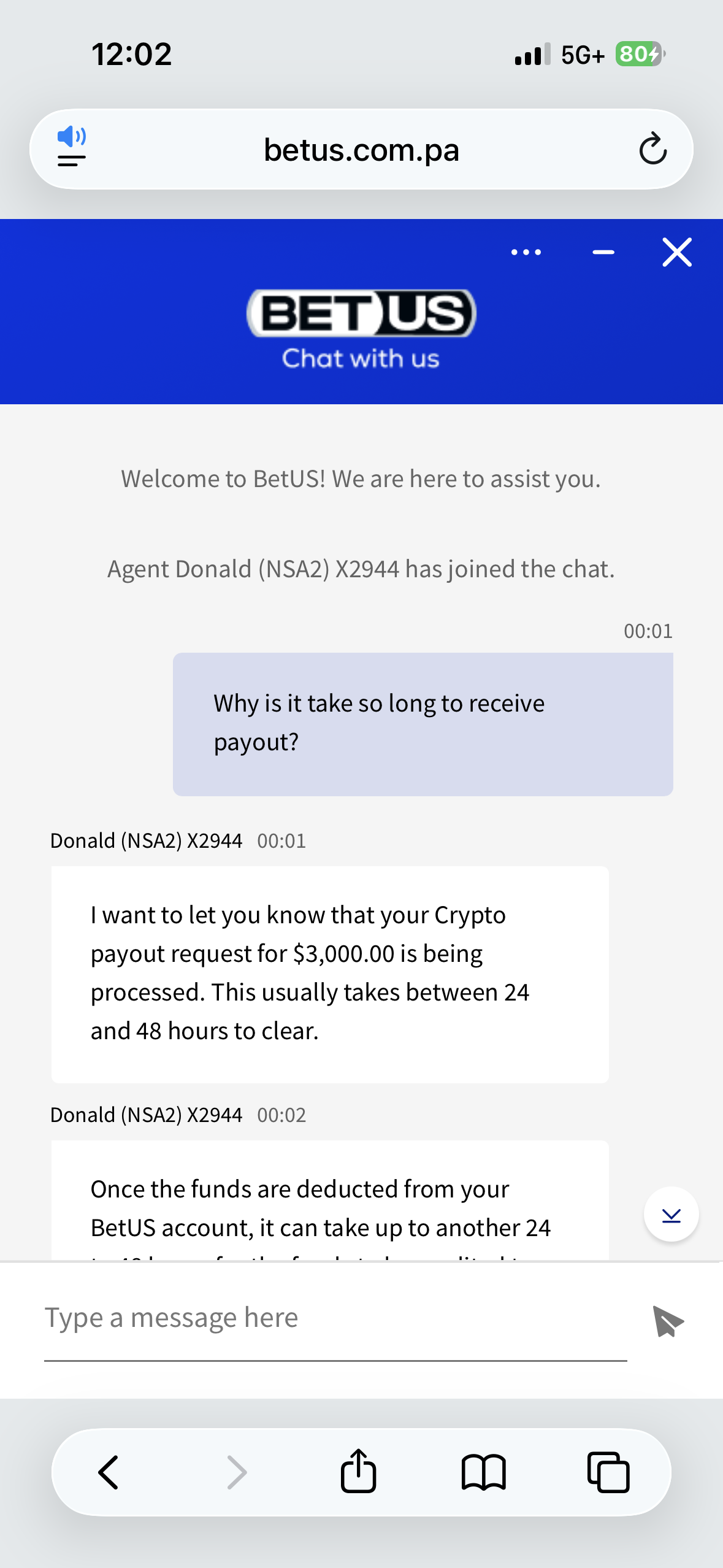Screen dimensions: 723x1568
Task: Go back to the previous page
Action: [109, 1472]
